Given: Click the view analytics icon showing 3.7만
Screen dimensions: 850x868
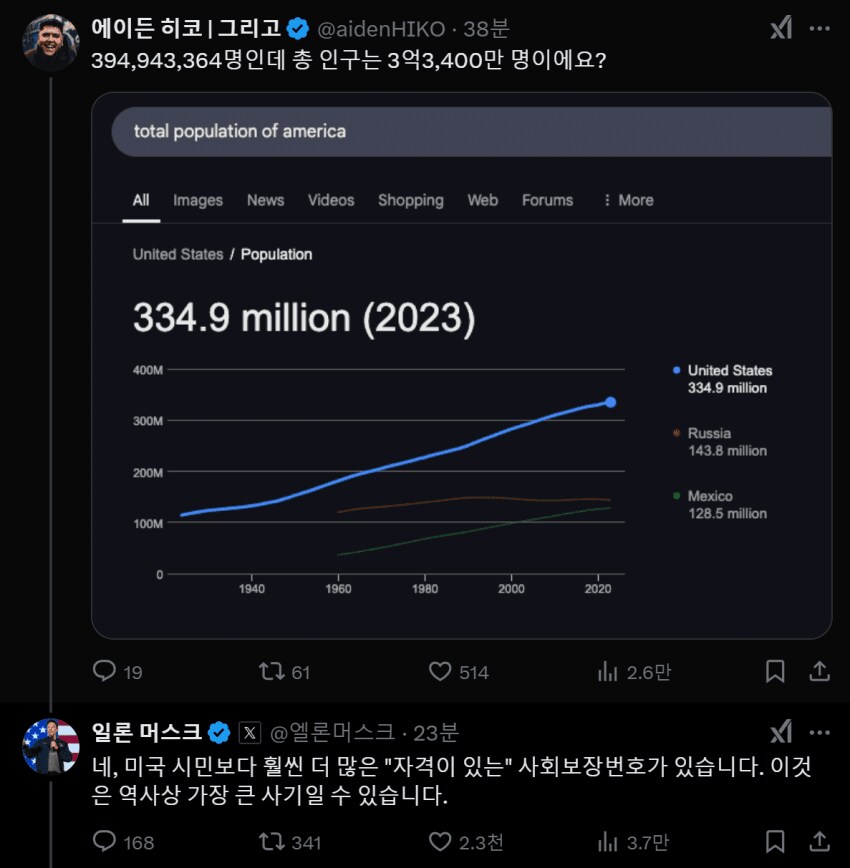Looking at the screenshot, I should pos(609,841).
